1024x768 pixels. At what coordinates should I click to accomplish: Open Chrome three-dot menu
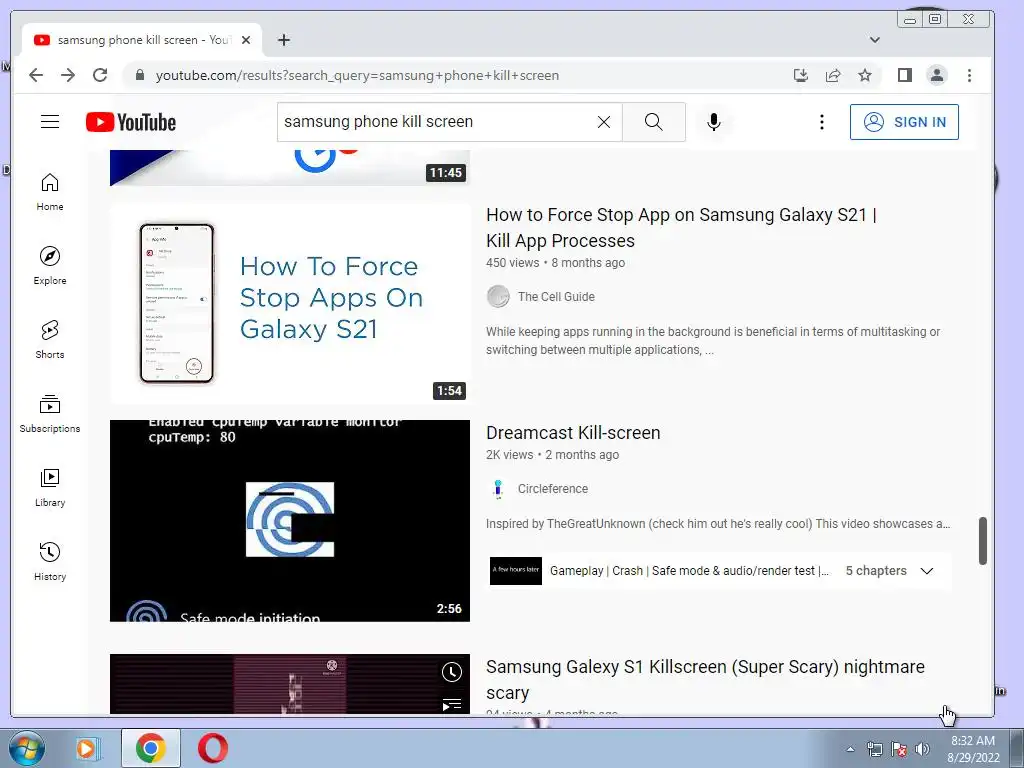(x=969, y=75)
